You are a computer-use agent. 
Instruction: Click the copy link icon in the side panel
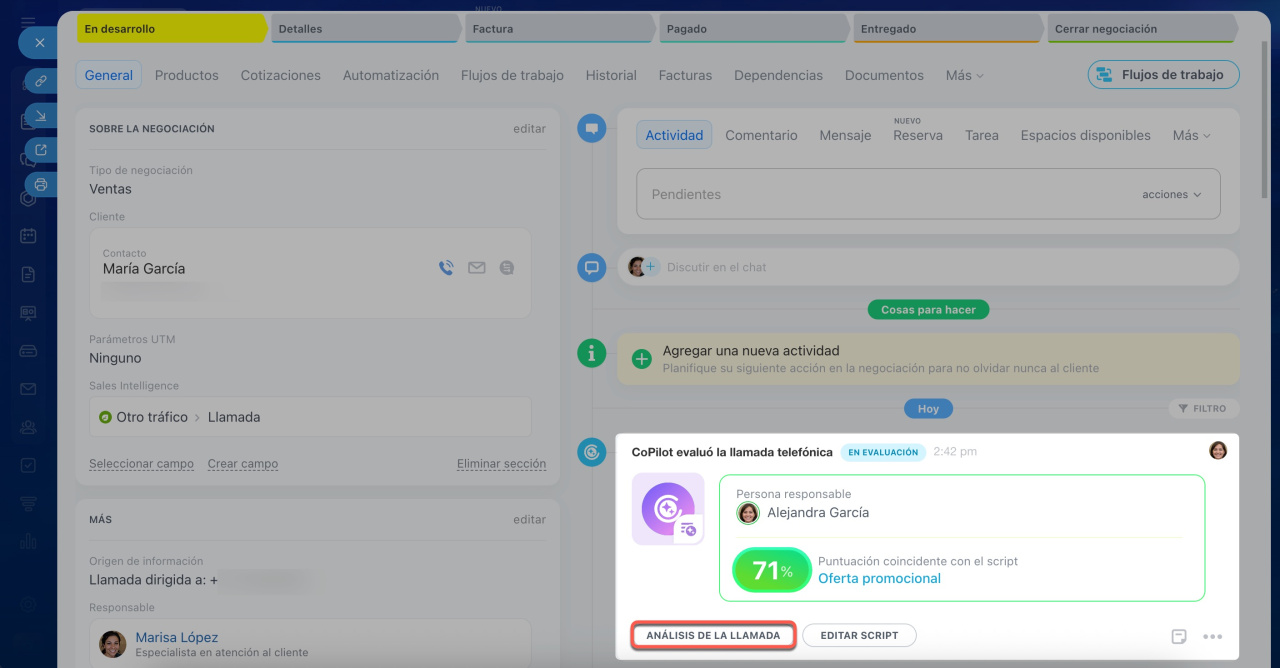[x=41, y=82]
